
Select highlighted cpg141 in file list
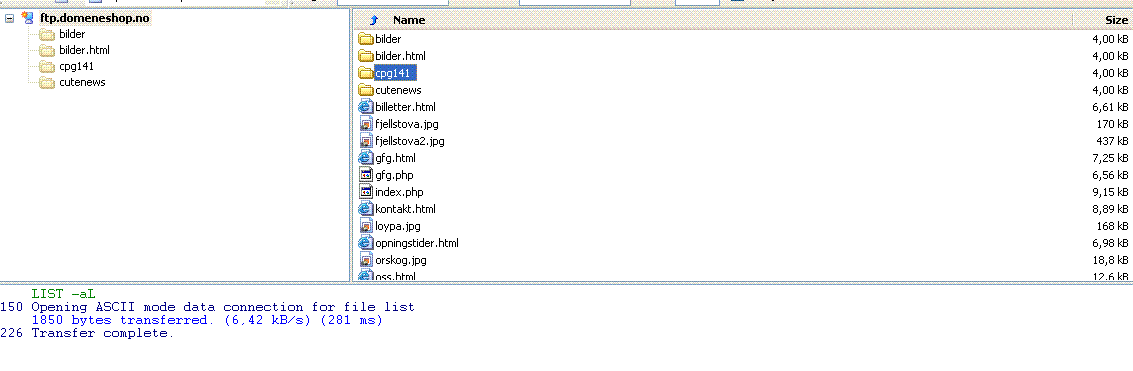click(395, 73)
